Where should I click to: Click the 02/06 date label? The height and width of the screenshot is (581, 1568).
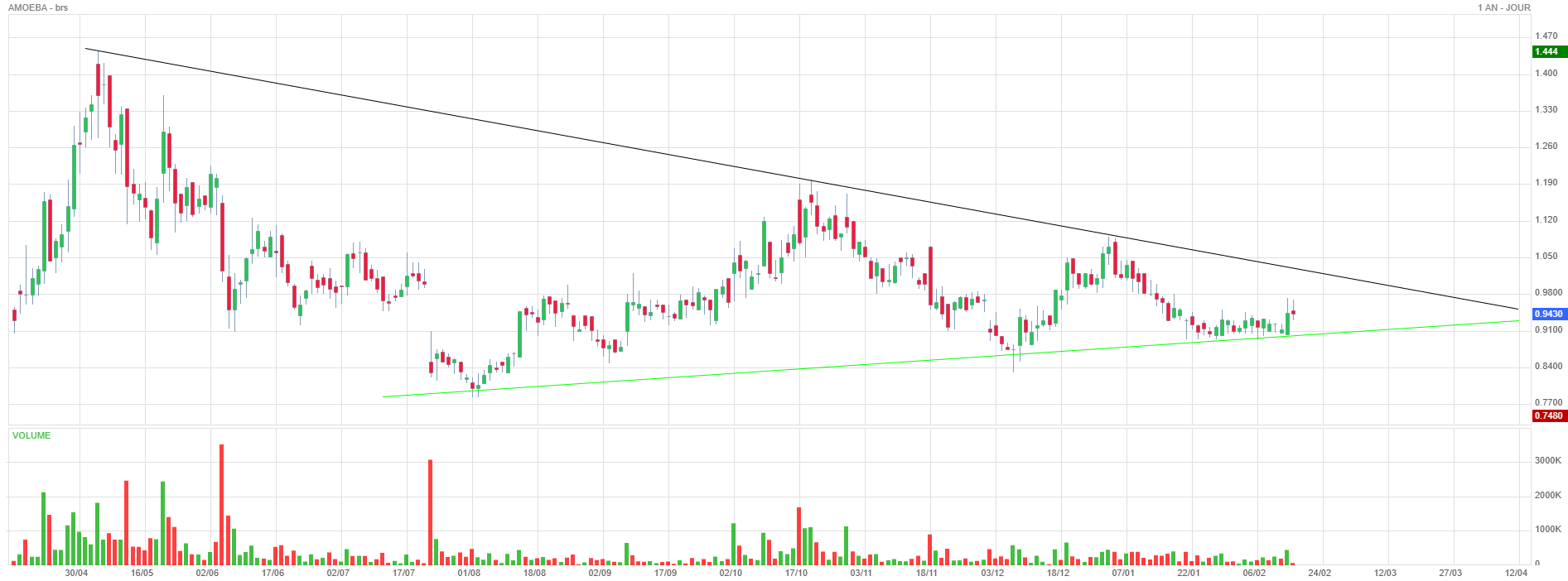pos(207,573)
